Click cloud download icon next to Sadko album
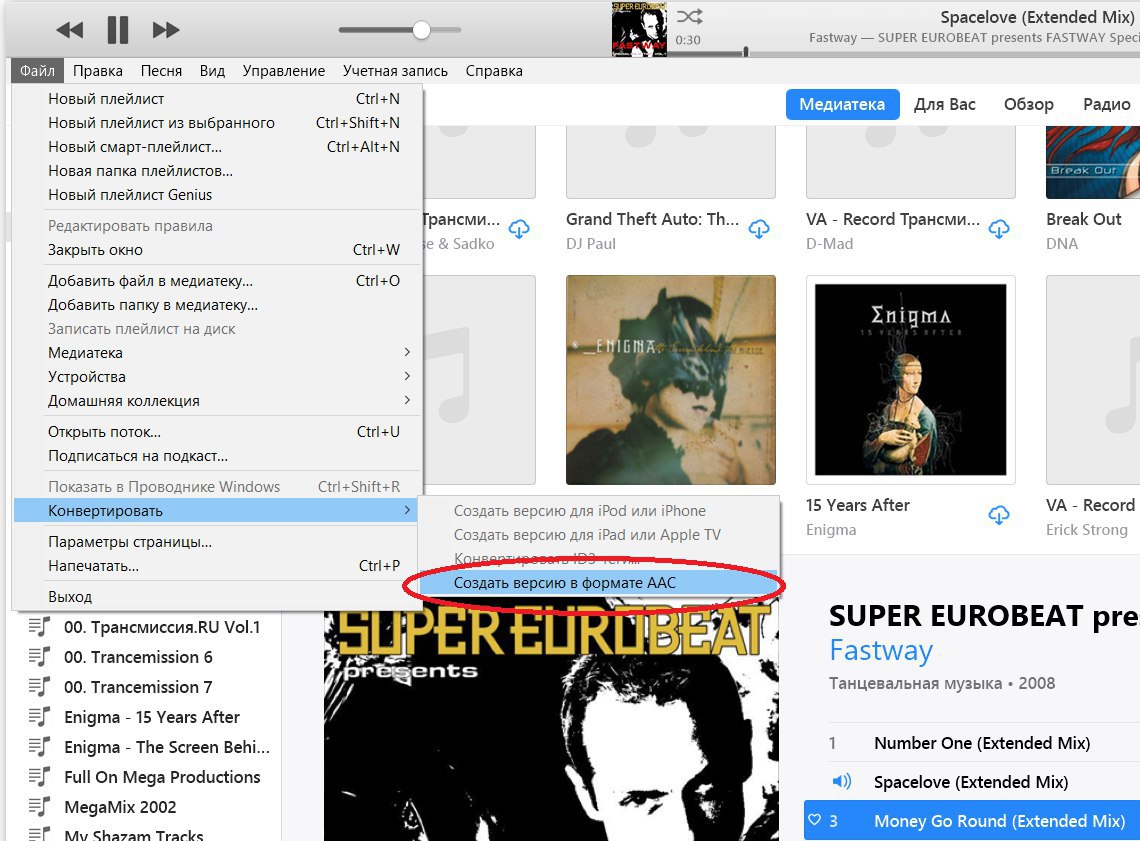 point(519,229)
